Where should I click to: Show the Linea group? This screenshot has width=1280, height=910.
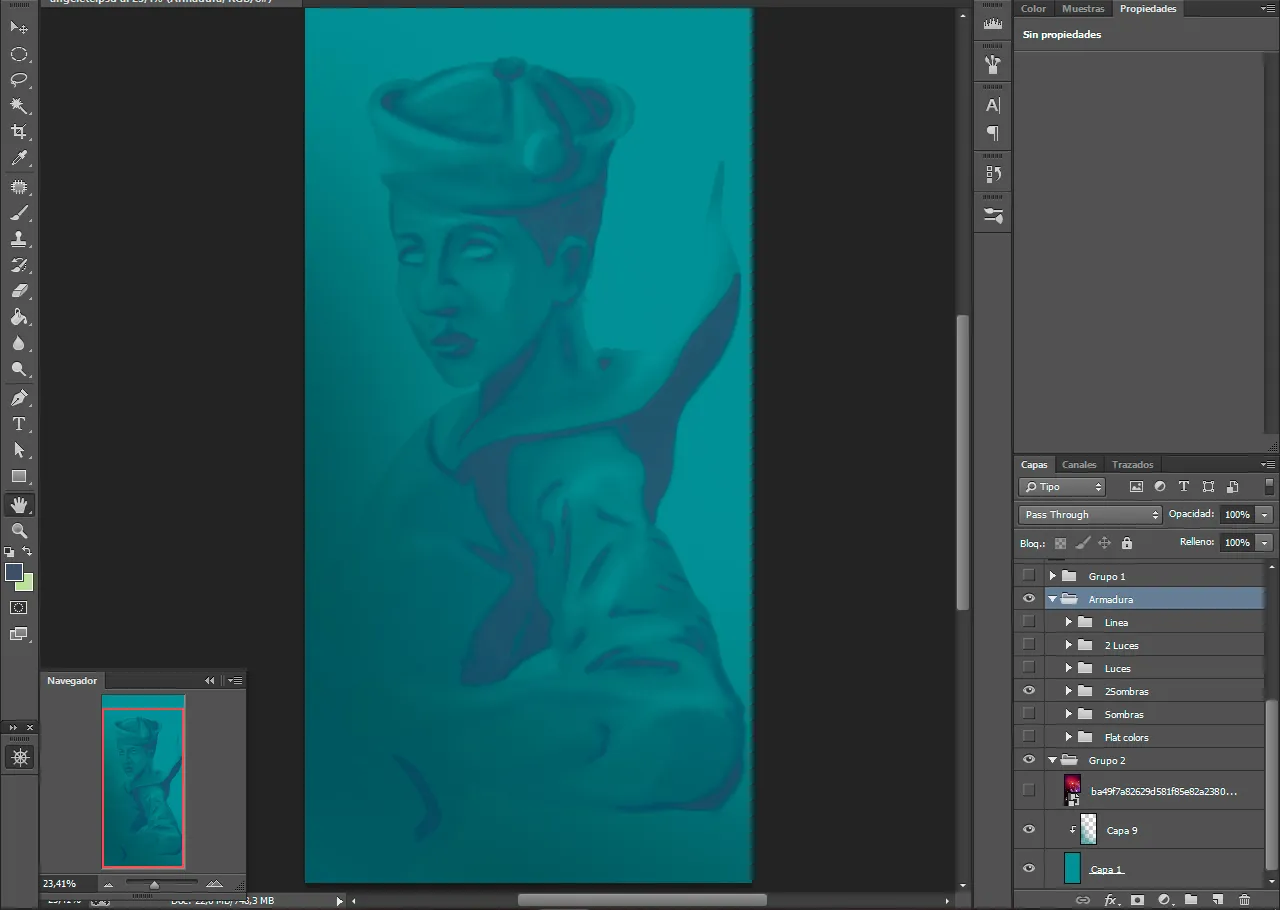pos(1028,622)
